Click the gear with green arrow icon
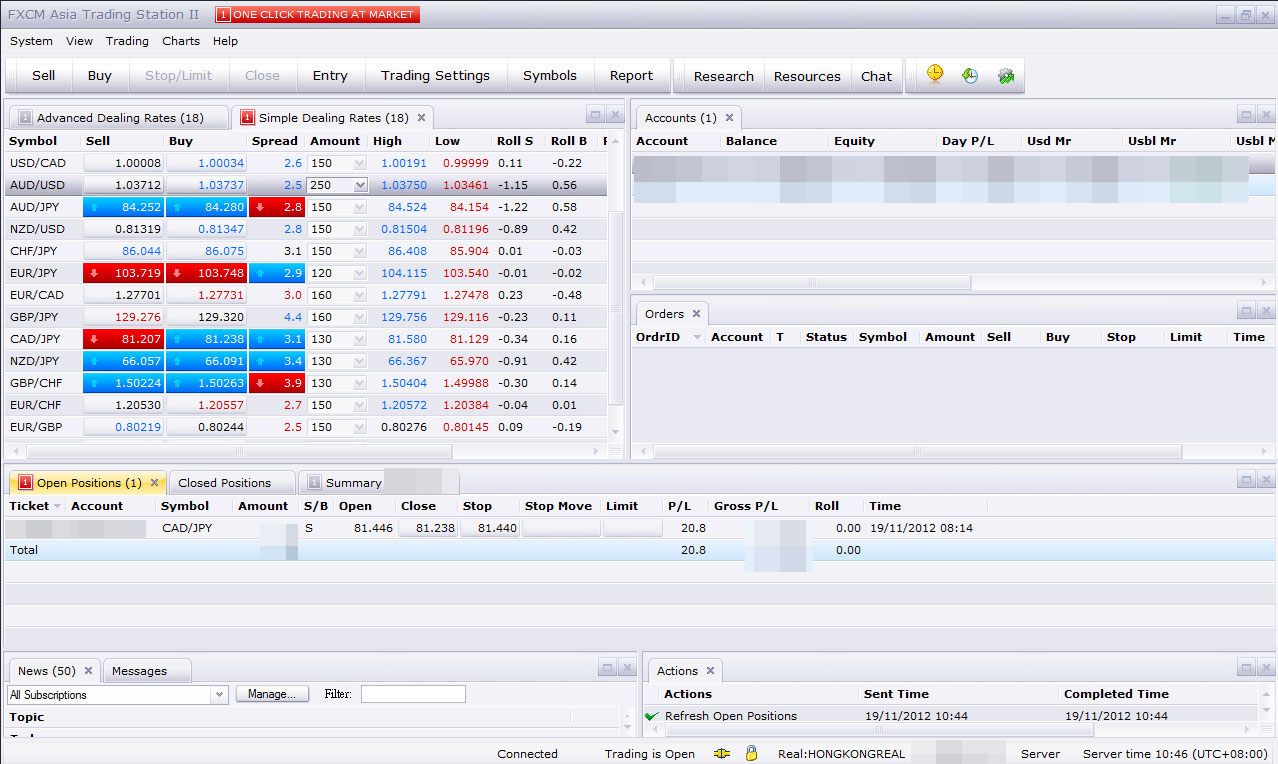1278x764 pixels. 1006,75
